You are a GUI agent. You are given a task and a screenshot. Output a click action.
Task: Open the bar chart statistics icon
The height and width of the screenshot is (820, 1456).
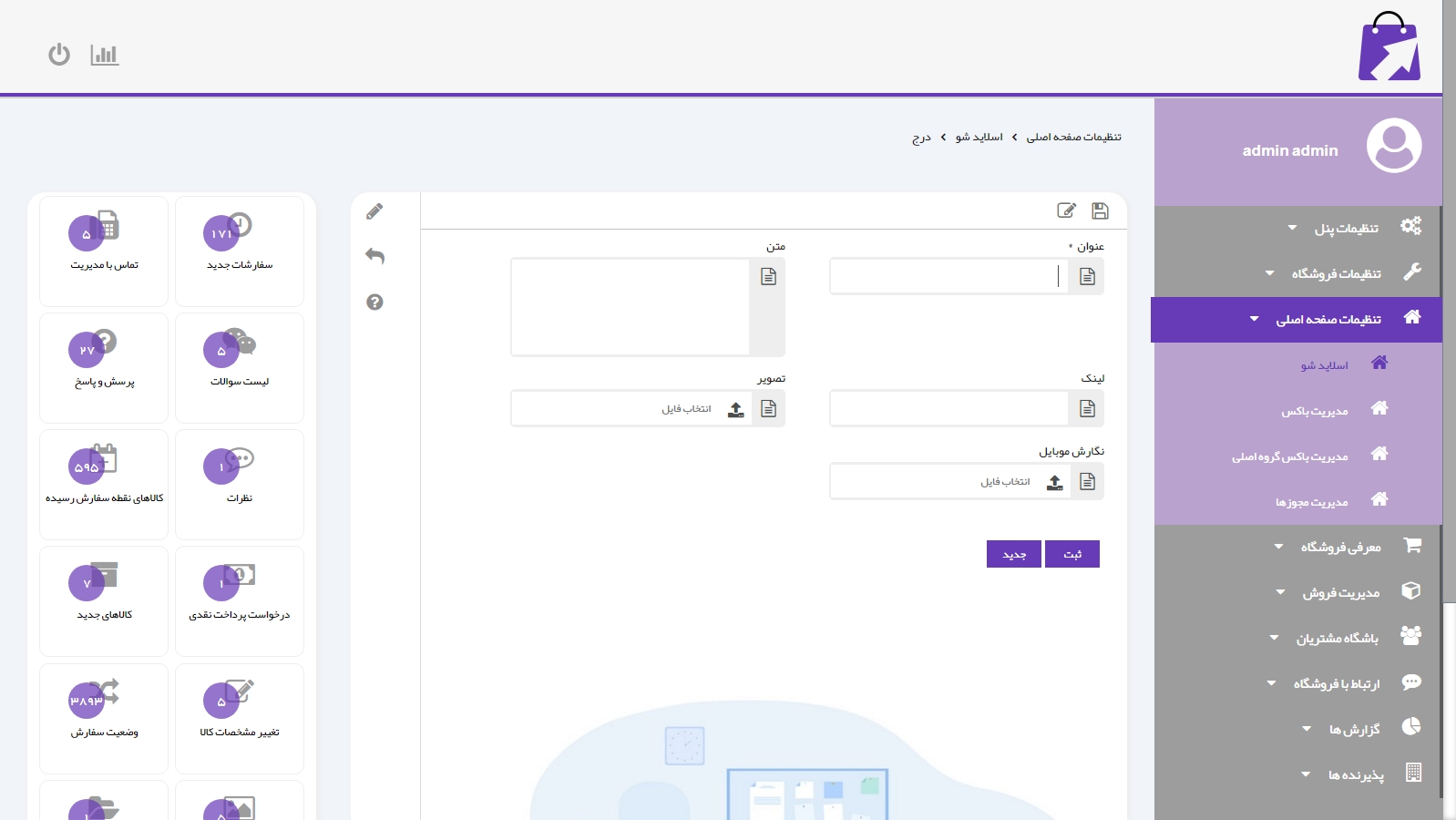[105, 55]
